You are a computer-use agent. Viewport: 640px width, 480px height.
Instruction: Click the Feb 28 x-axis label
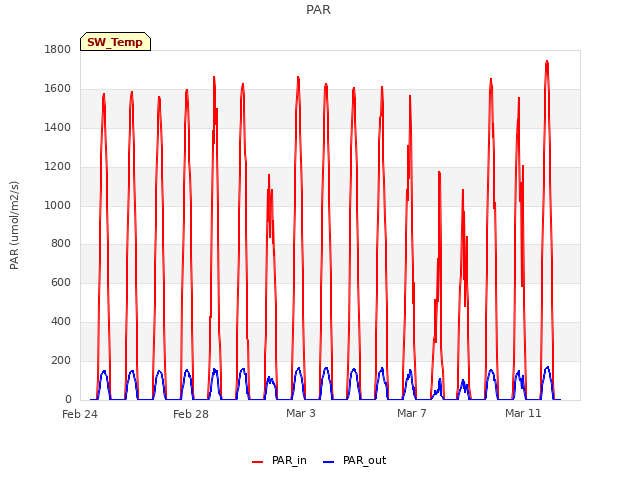pyautogui.click(x=191, y=414)
